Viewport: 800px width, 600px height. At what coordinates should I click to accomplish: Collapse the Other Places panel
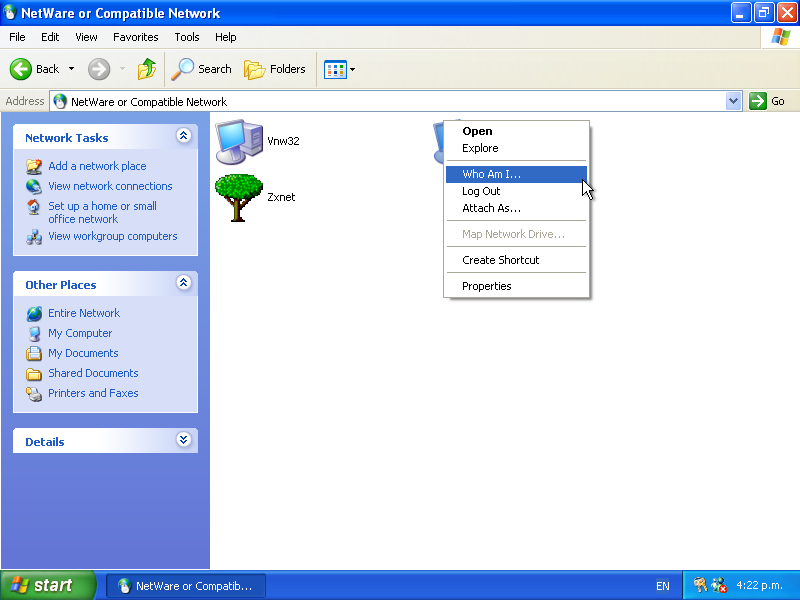(x=184, y=283)
